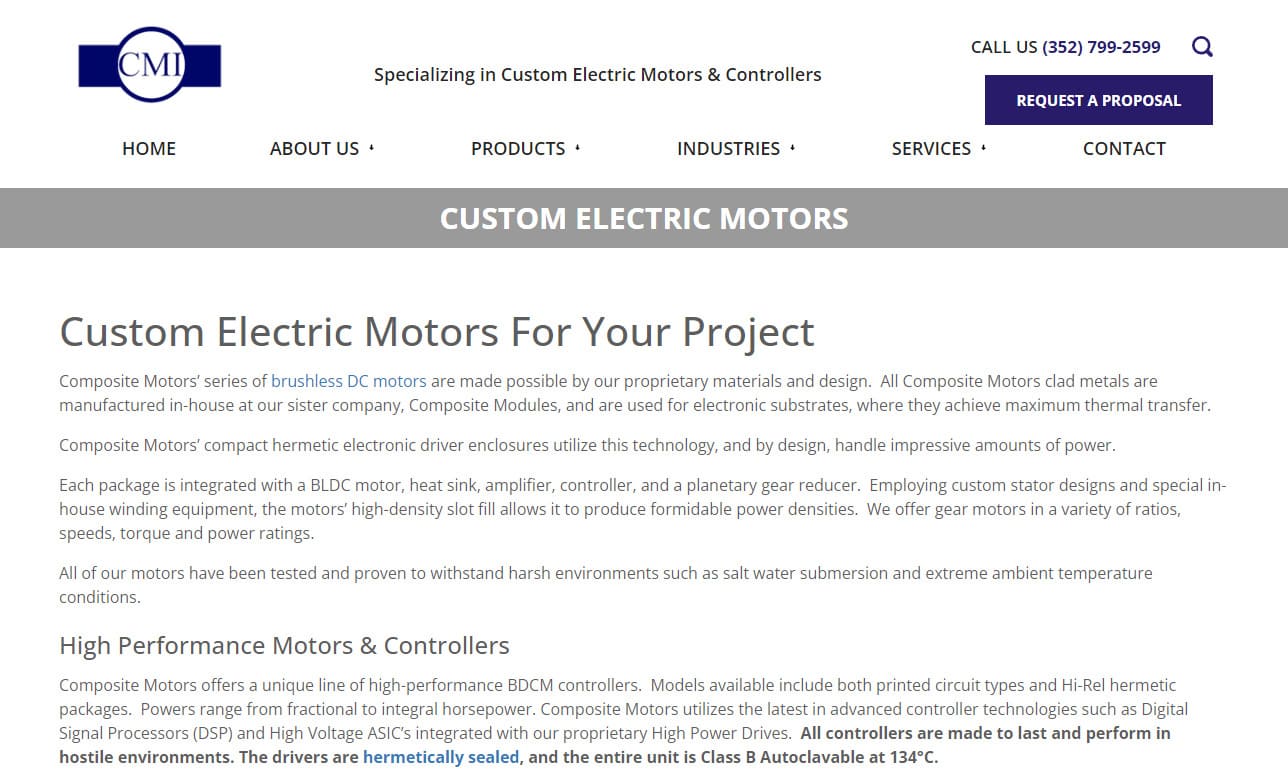The image size is (1288, 772).
Task: Click the REQUEST A PROPOSAL button
Action: pos(1098,100)
